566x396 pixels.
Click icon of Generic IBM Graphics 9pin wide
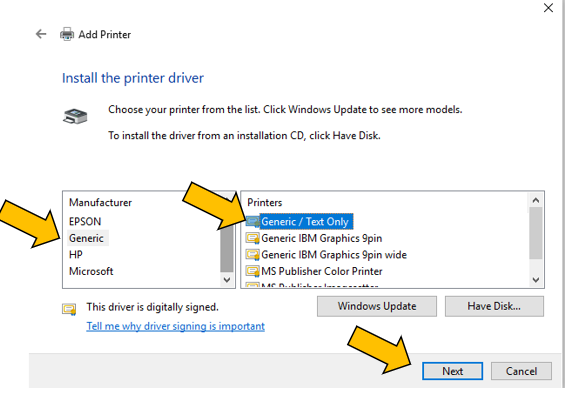(x=252, y=255)
